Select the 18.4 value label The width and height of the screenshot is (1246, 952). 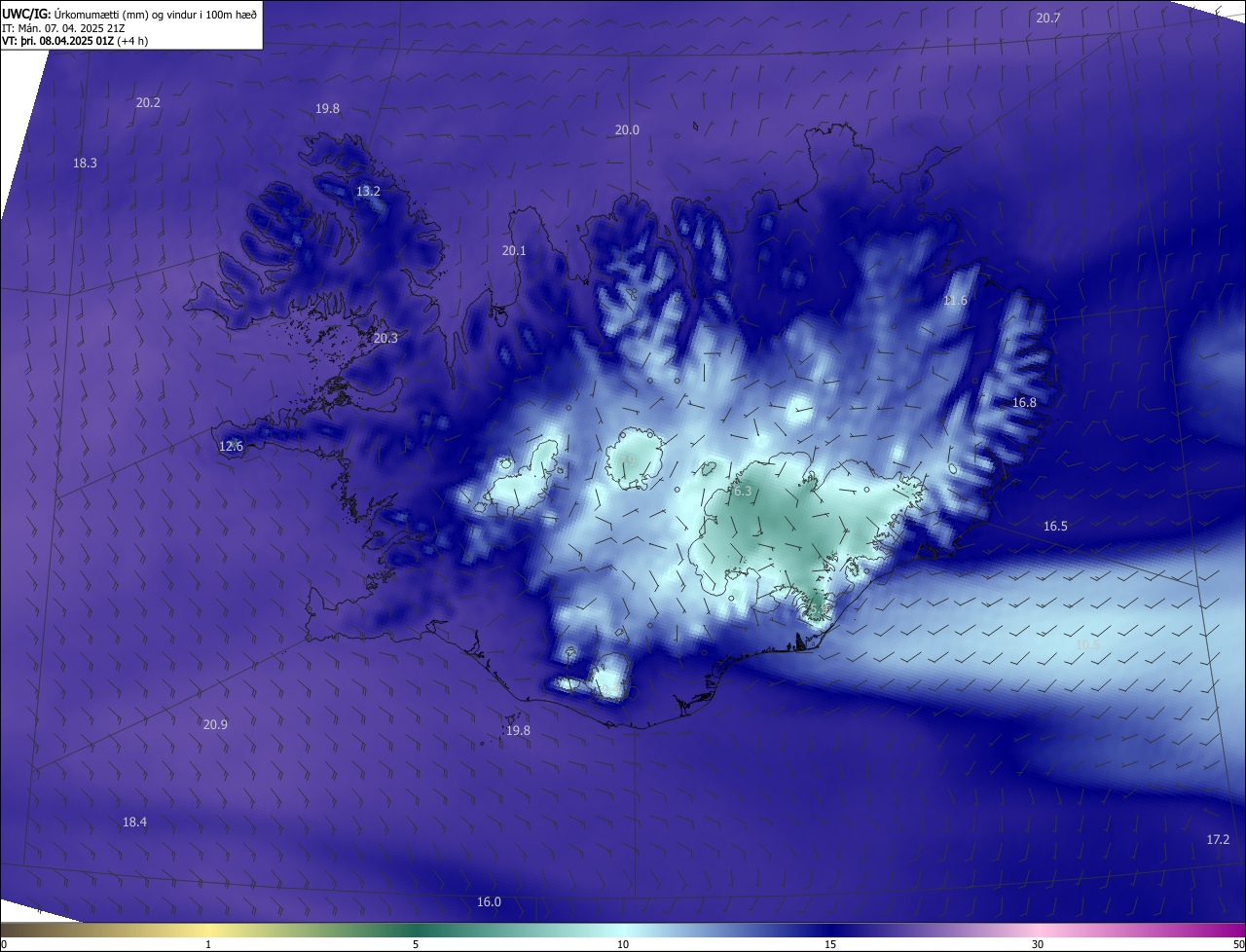coord(134,822)
